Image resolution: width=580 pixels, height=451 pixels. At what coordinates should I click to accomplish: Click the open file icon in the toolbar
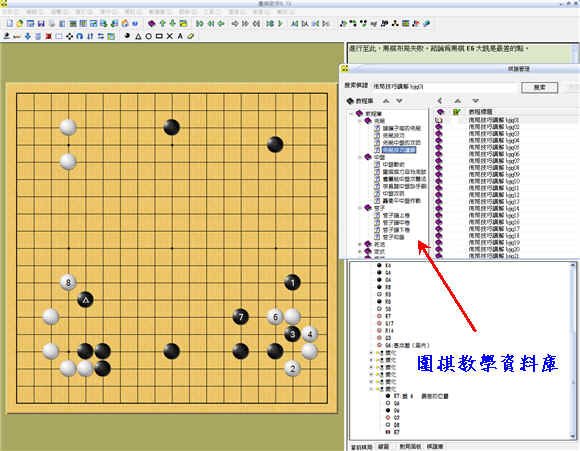click(20, 23)
